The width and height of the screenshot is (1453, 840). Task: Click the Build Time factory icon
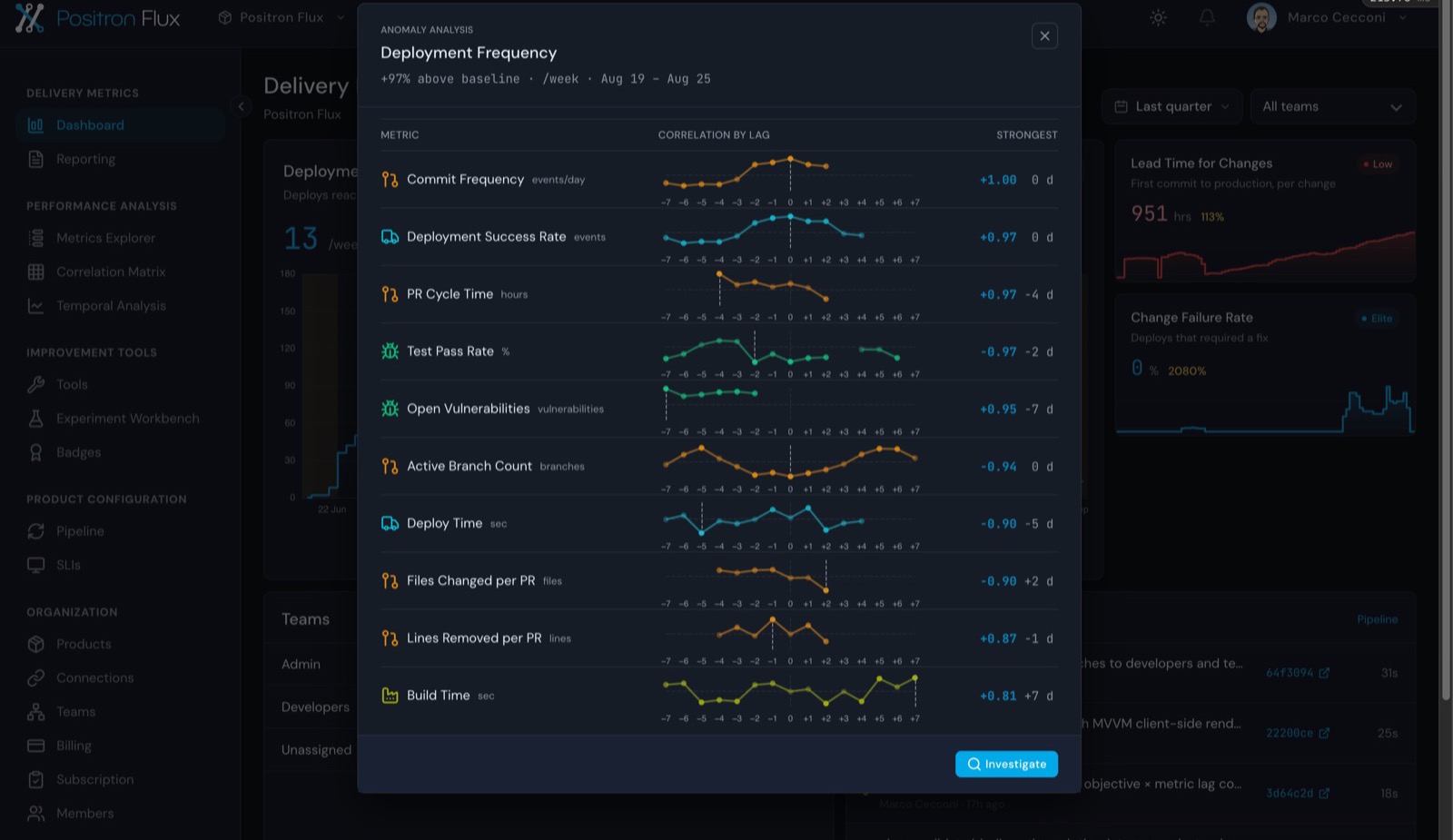[x=390, y=696]
